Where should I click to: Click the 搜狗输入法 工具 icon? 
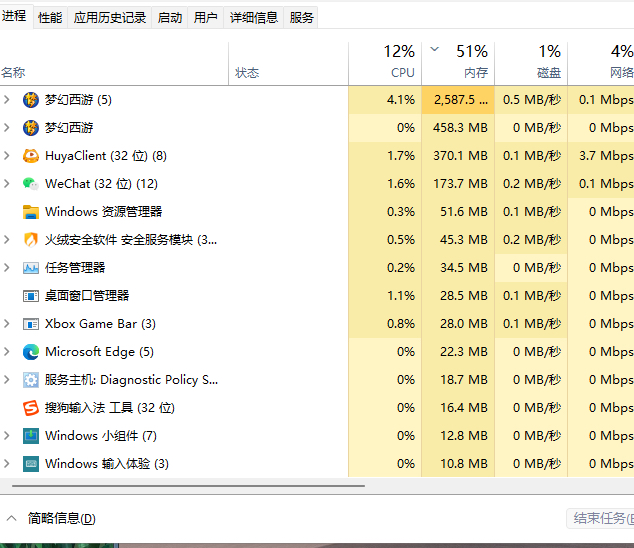click(x=31, y=408)
